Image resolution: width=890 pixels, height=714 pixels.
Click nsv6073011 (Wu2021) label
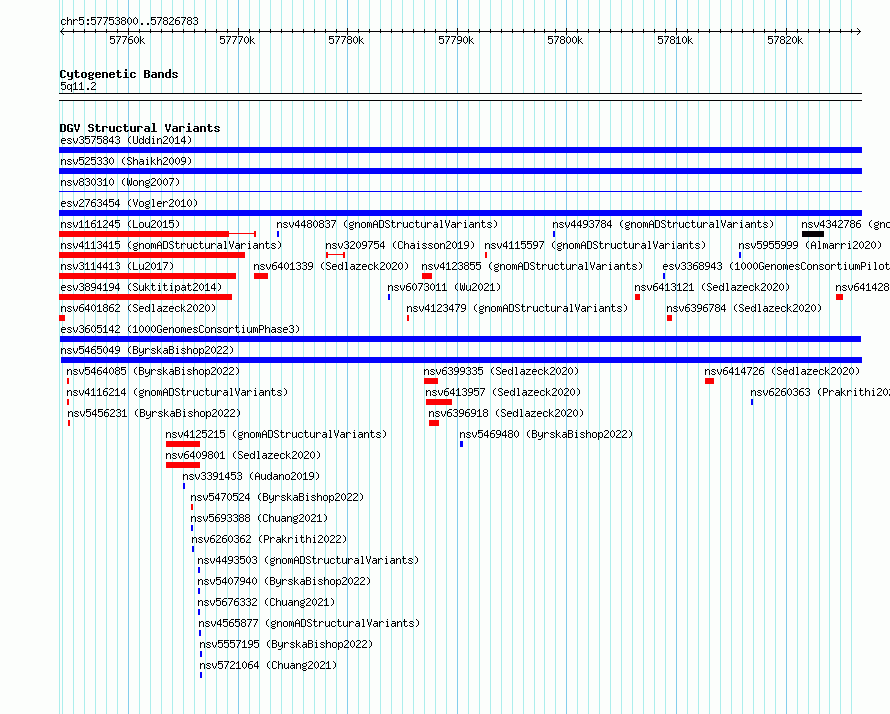pyautogui.click(x=444, y=287)
